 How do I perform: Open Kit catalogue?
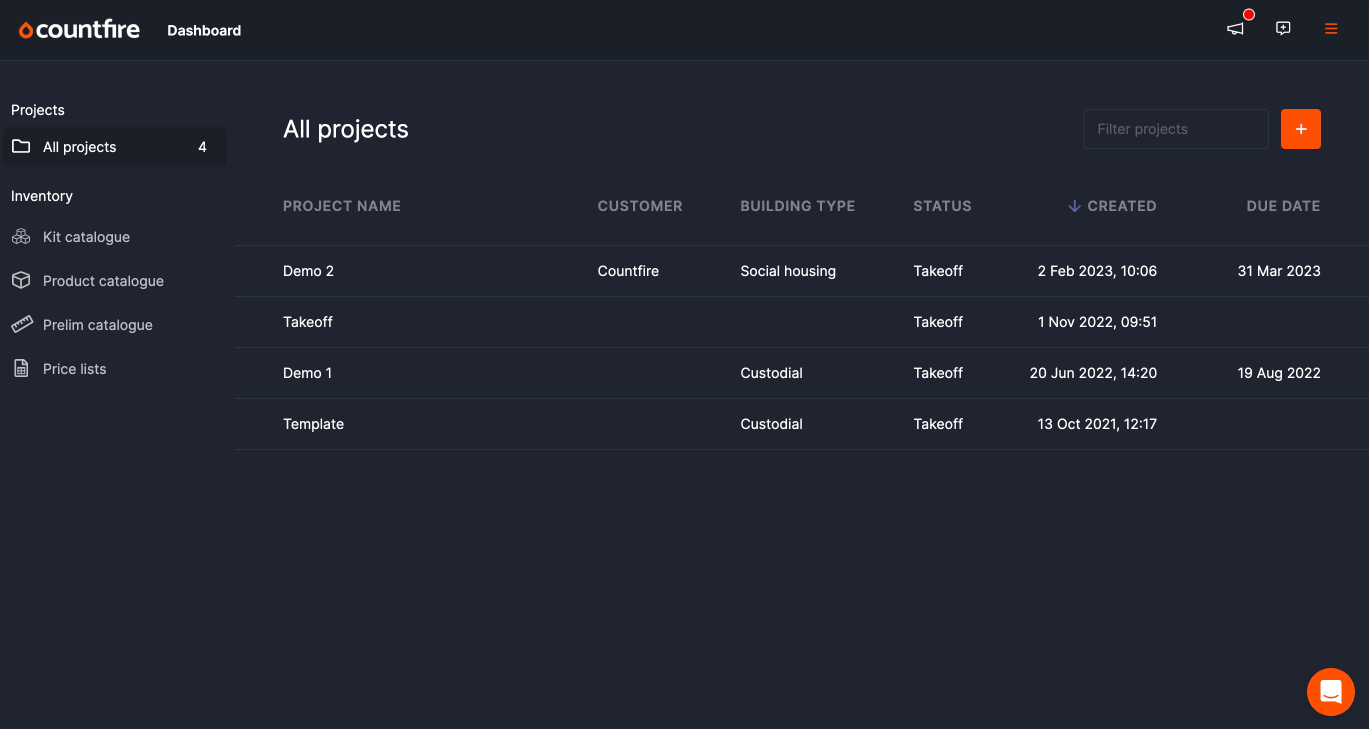pyautogui.click(x=86, y=237)
